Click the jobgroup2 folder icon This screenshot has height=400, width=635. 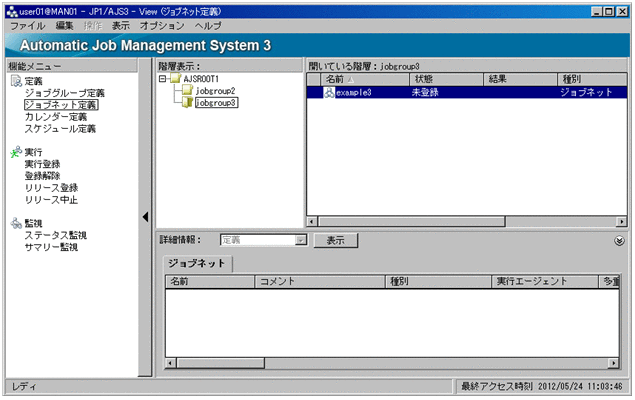click(187, 90)
